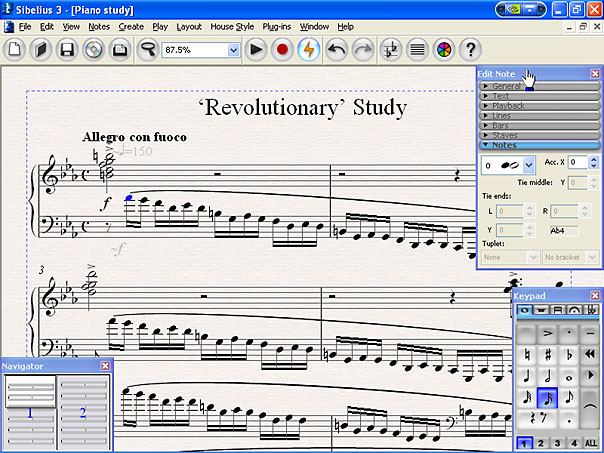The width and height of the screenshot is (604, 453).
Task: Start recording with the red record button
Action: pyautogui.click(x=282, y=50)
